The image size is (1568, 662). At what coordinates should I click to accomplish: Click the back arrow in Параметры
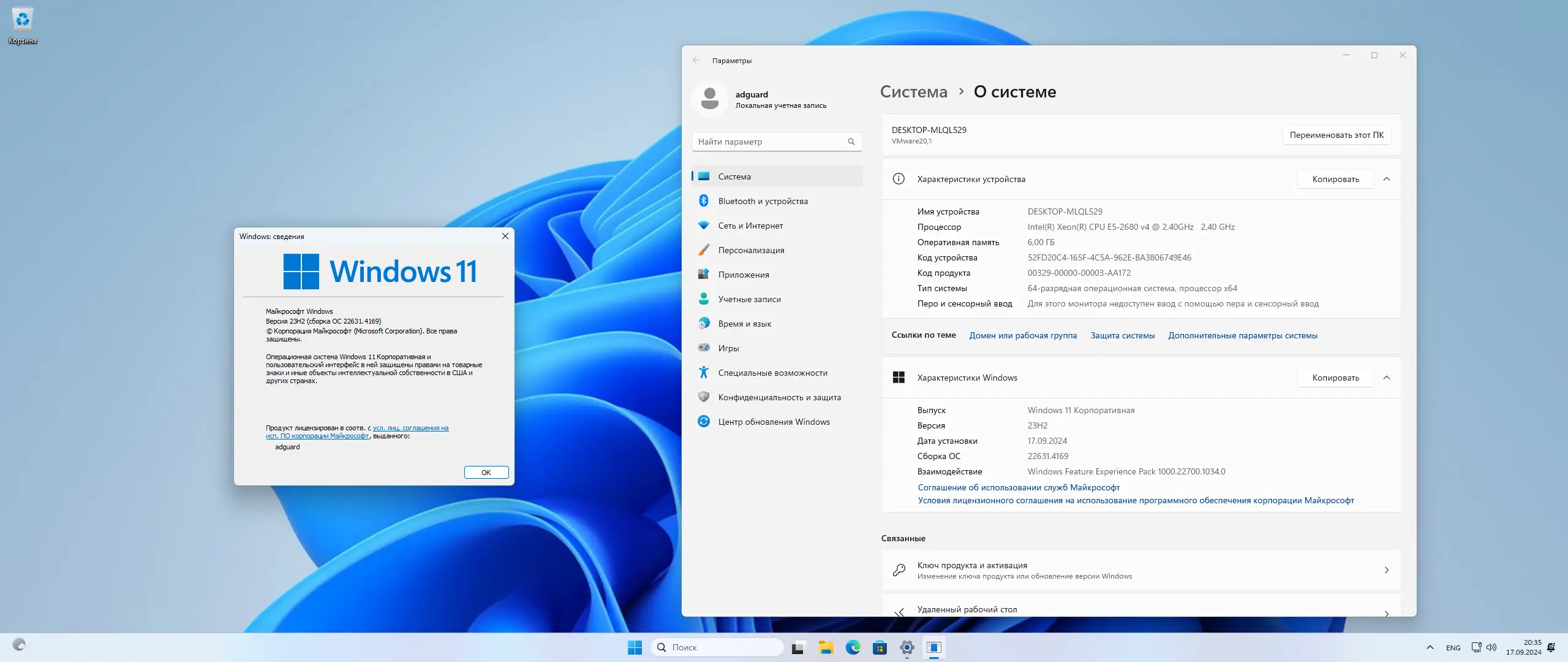pos(696,60)
